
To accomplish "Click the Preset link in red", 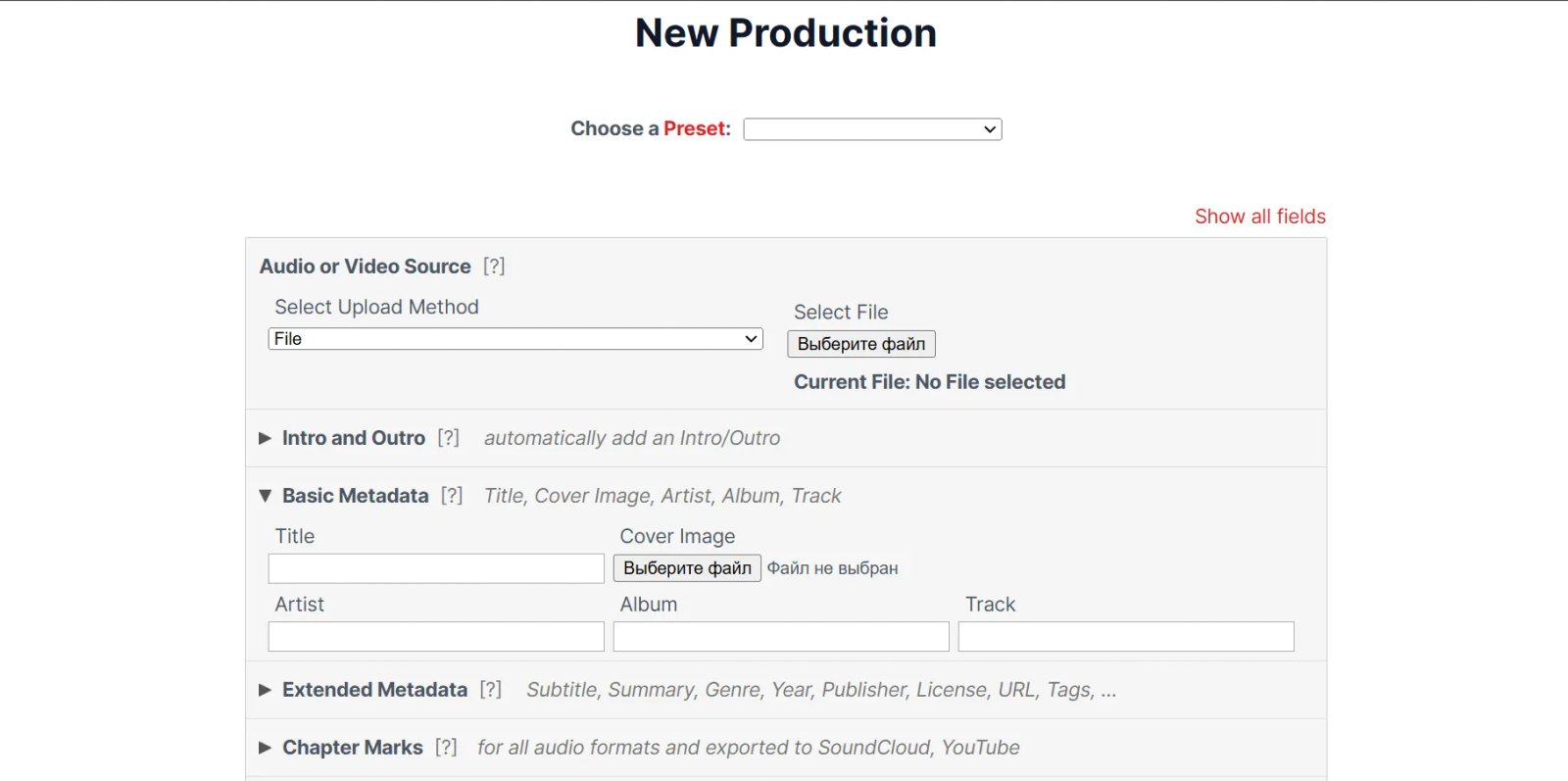I will (696, 129).
